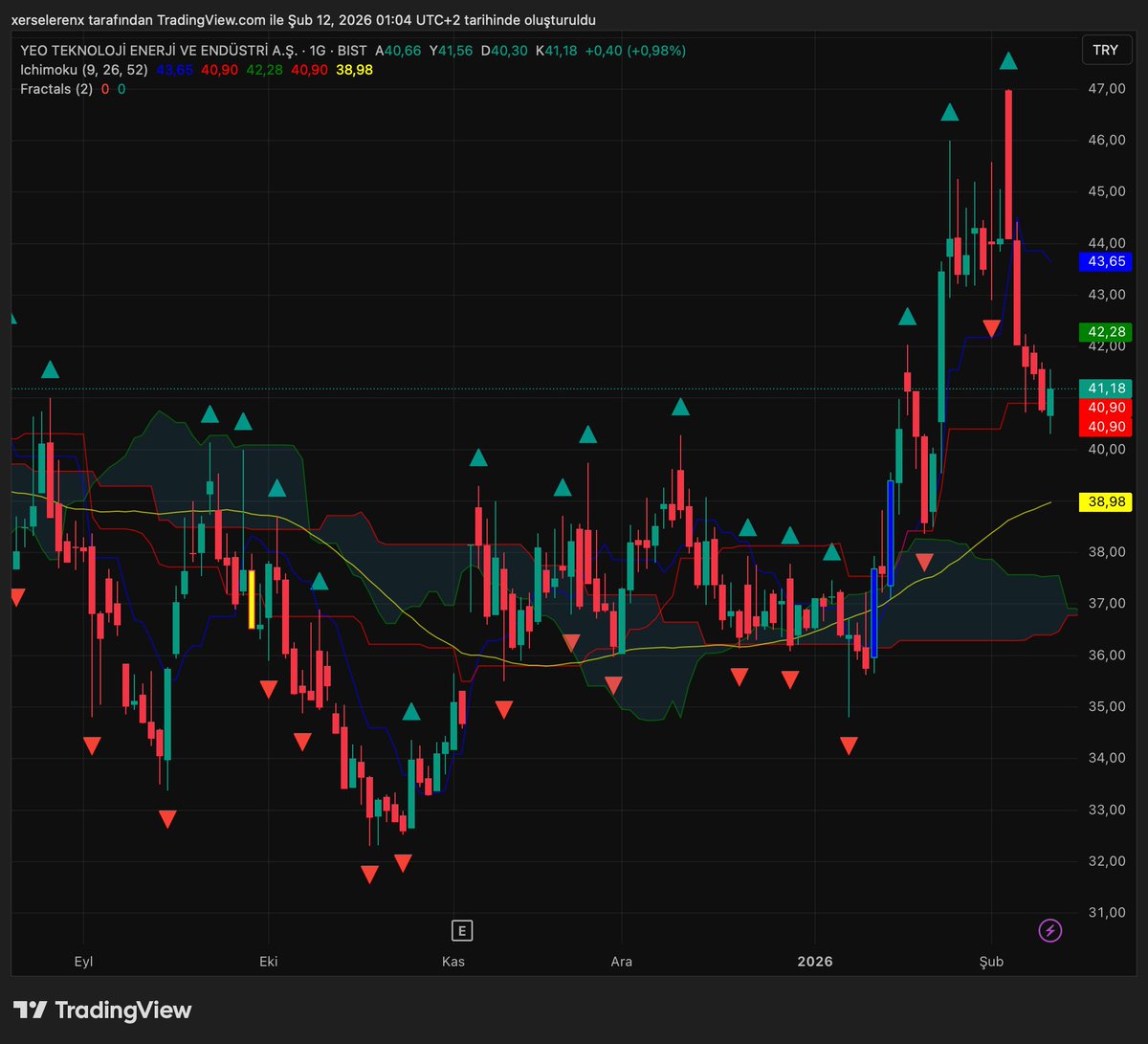This screenshot has height=1044, width=1148.
Task: Click the 2026 year label on time axis
Action: (x=815, y=962)
